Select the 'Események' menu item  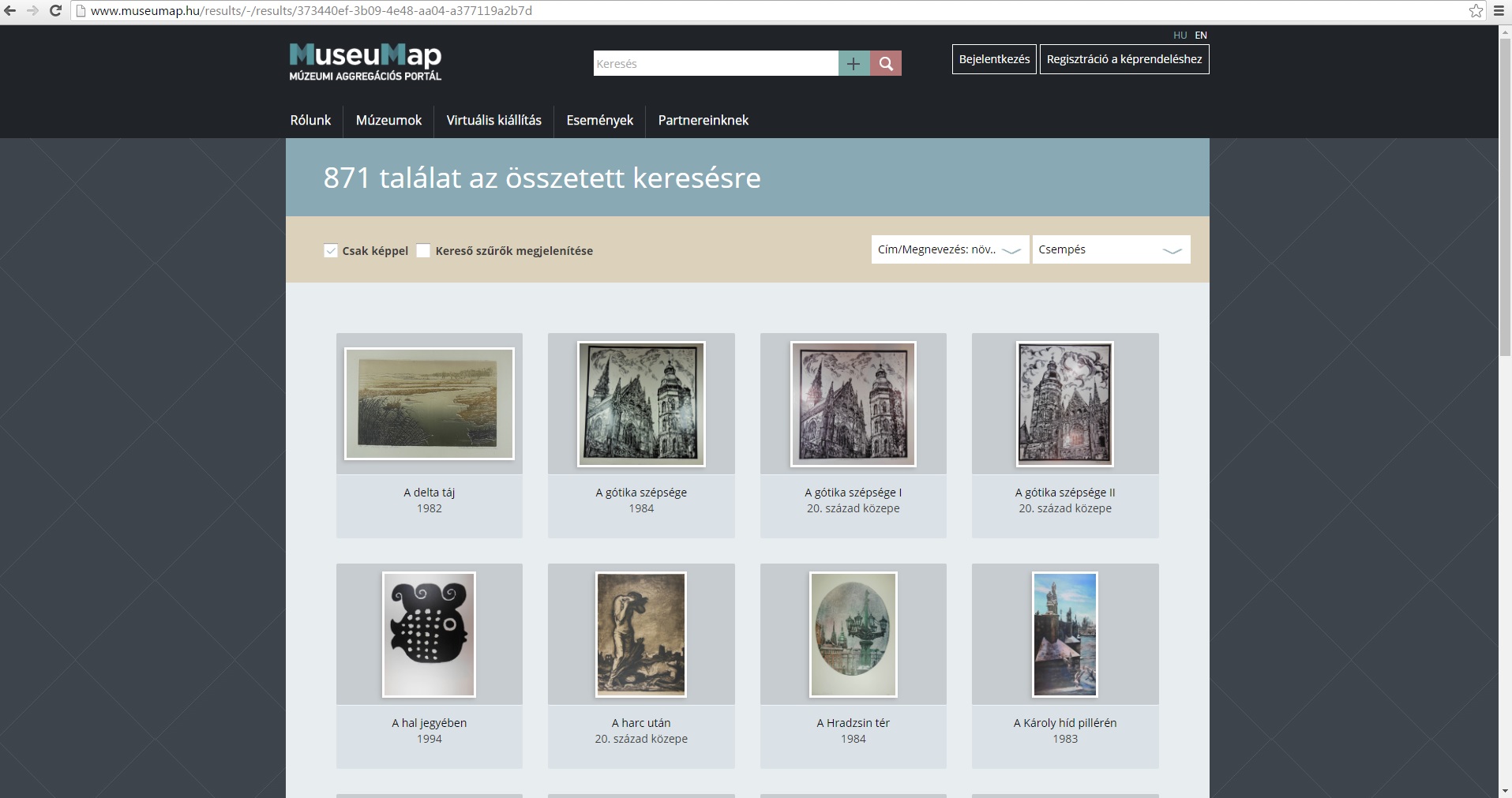(x=599, y=120)
